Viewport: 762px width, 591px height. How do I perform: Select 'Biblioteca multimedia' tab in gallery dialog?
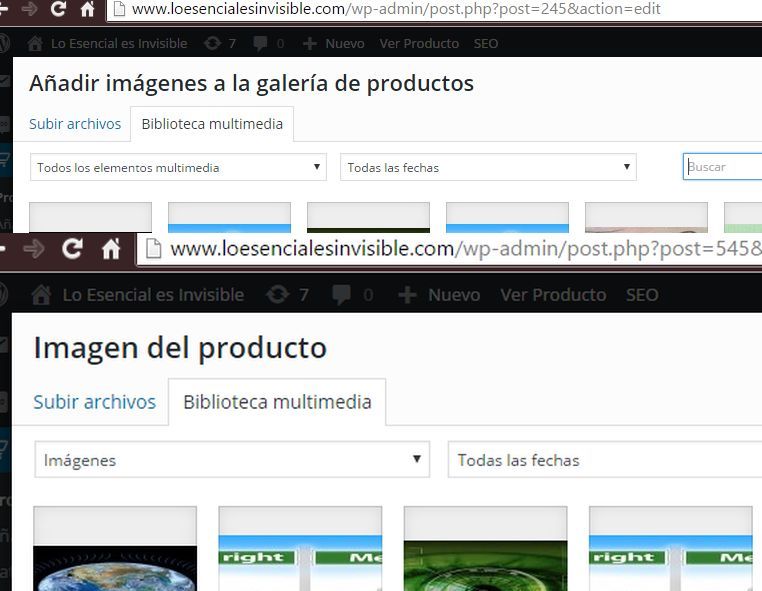click(x=212, y=124)
